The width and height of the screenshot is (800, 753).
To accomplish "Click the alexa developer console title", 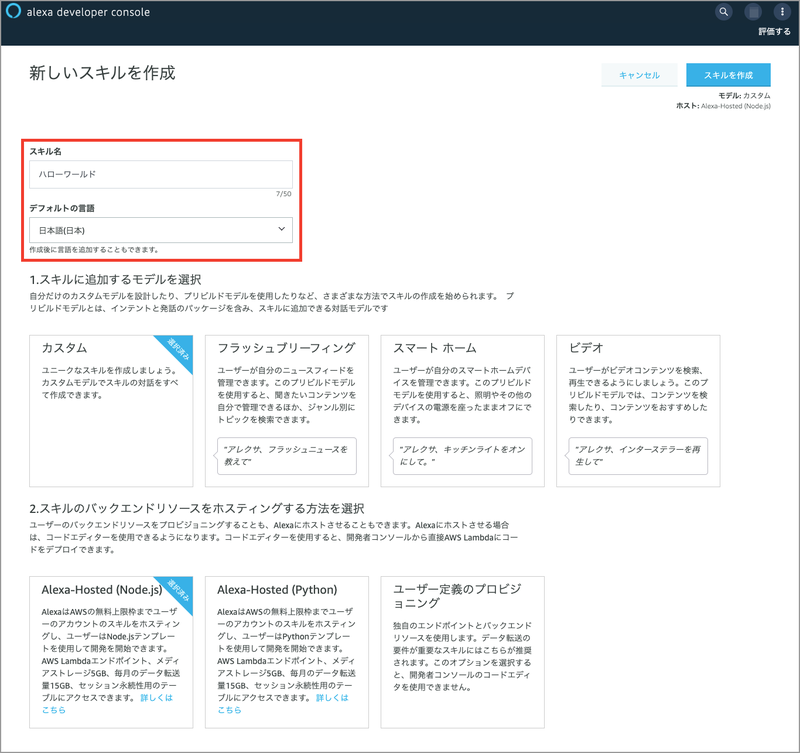I will tap(88, 12).
